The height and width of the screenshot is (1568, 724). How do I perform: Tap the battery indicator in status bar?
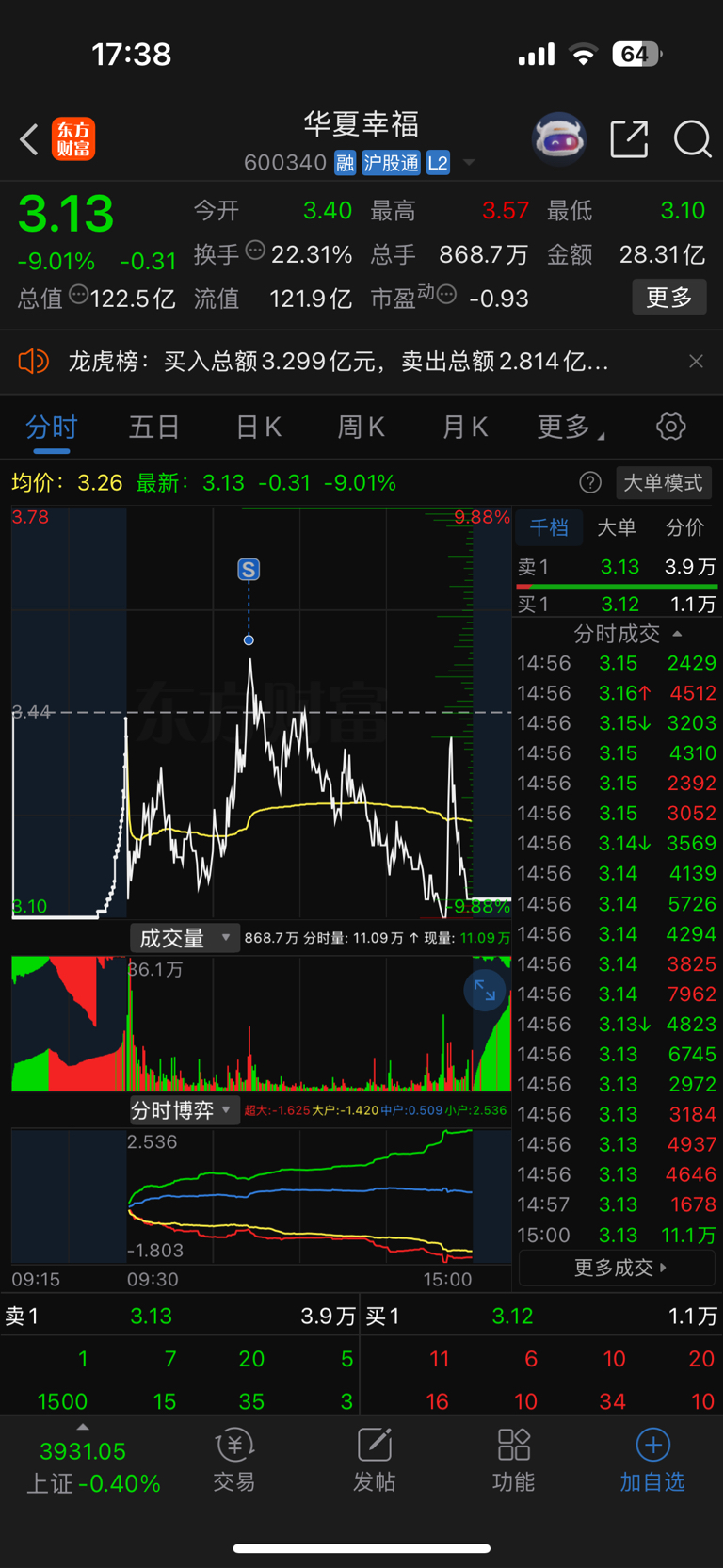click(x=636, y=54)
